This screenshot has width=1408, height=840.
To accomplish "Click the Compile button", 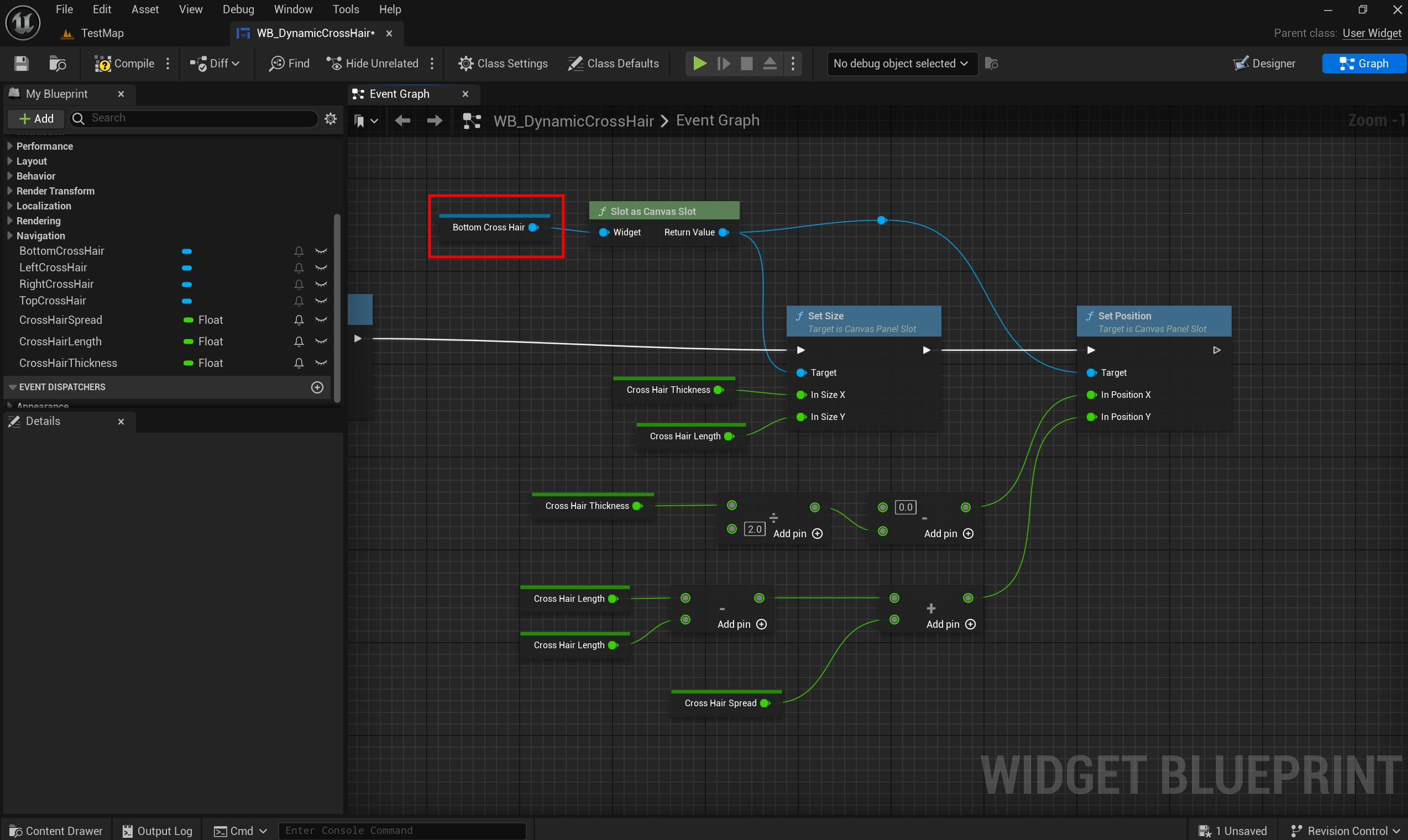I will click(124, 64).
